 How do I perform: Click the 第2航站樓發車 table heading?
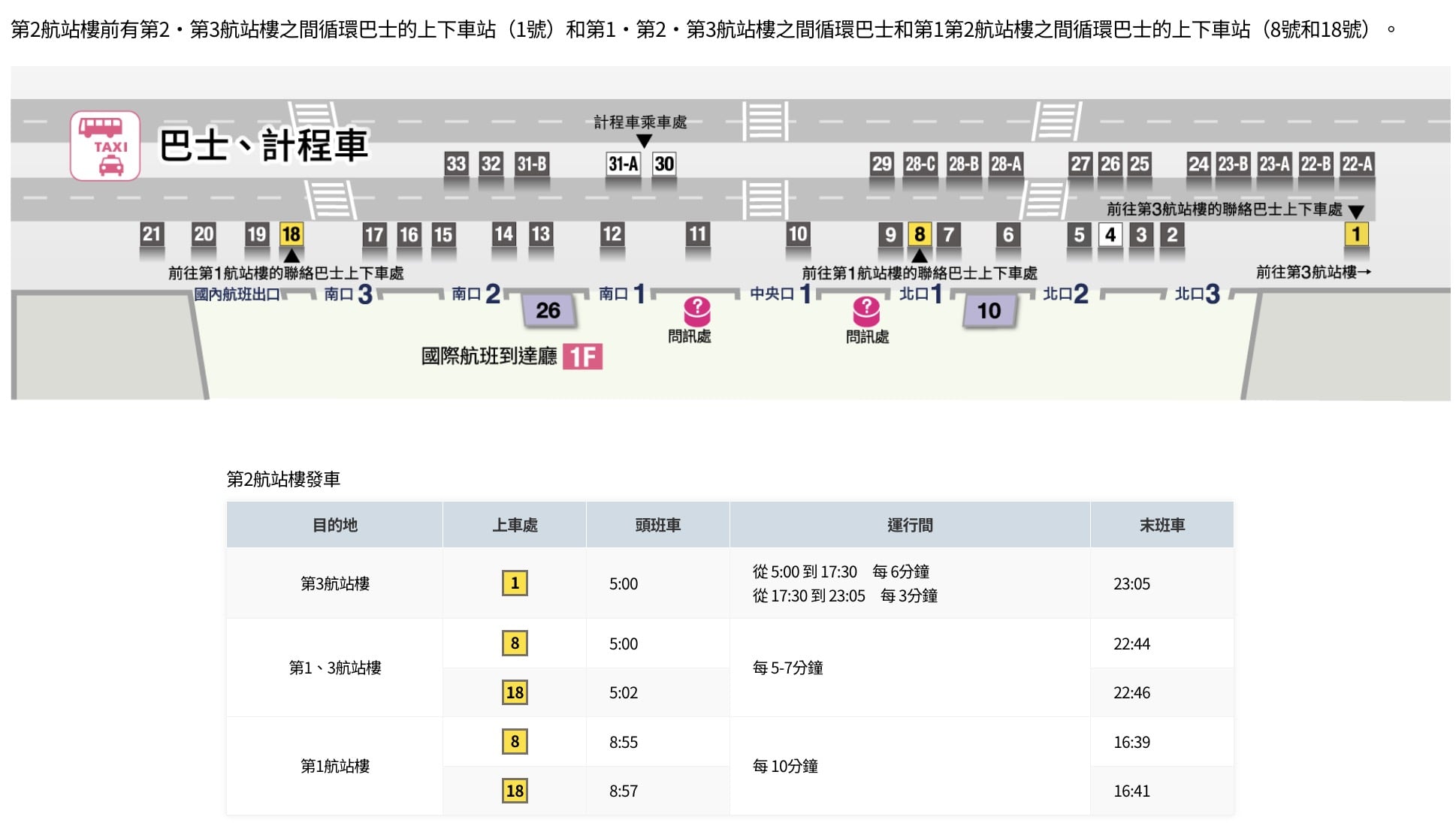283,479
